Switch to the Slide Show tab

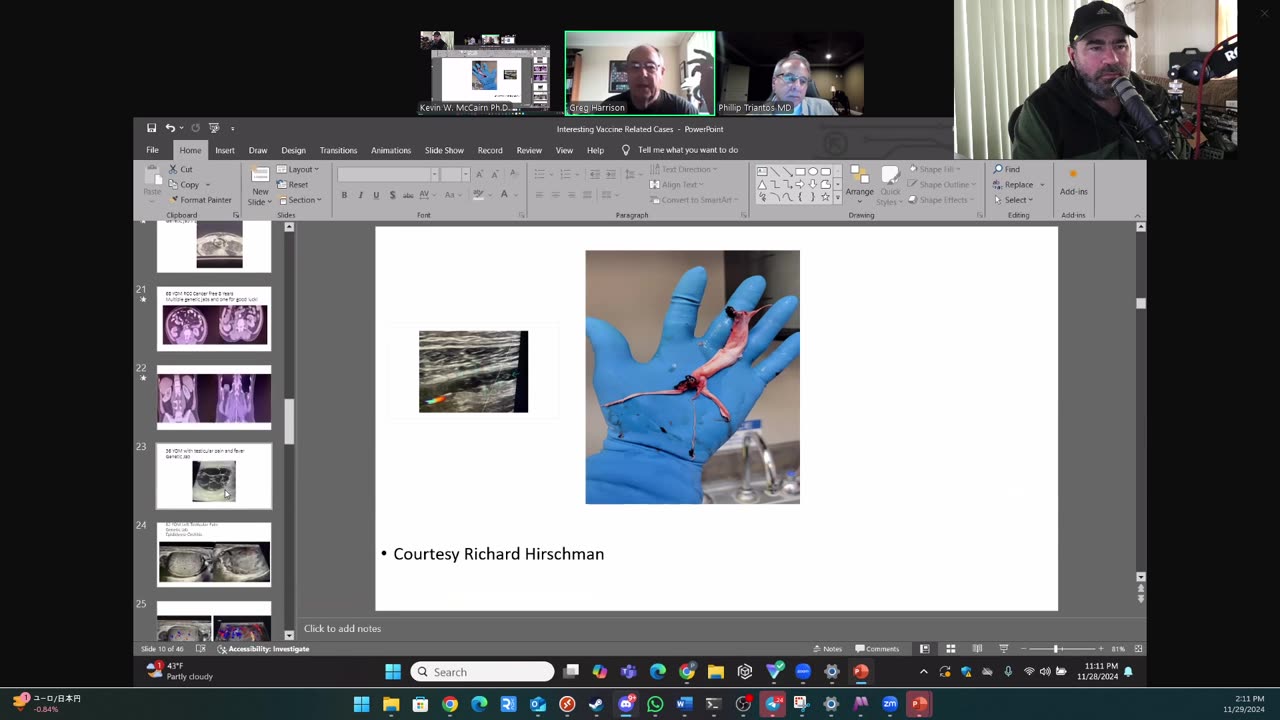[x=444, y=150]
